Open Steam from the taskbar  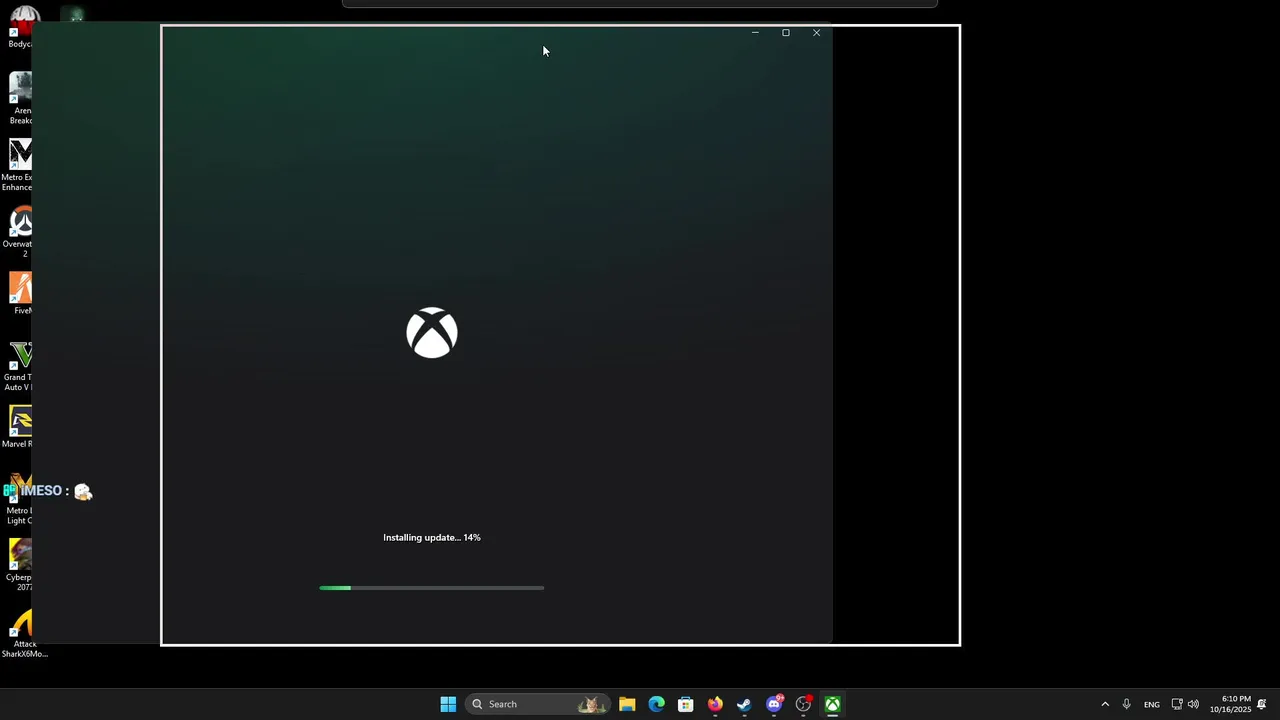(744, 704)
